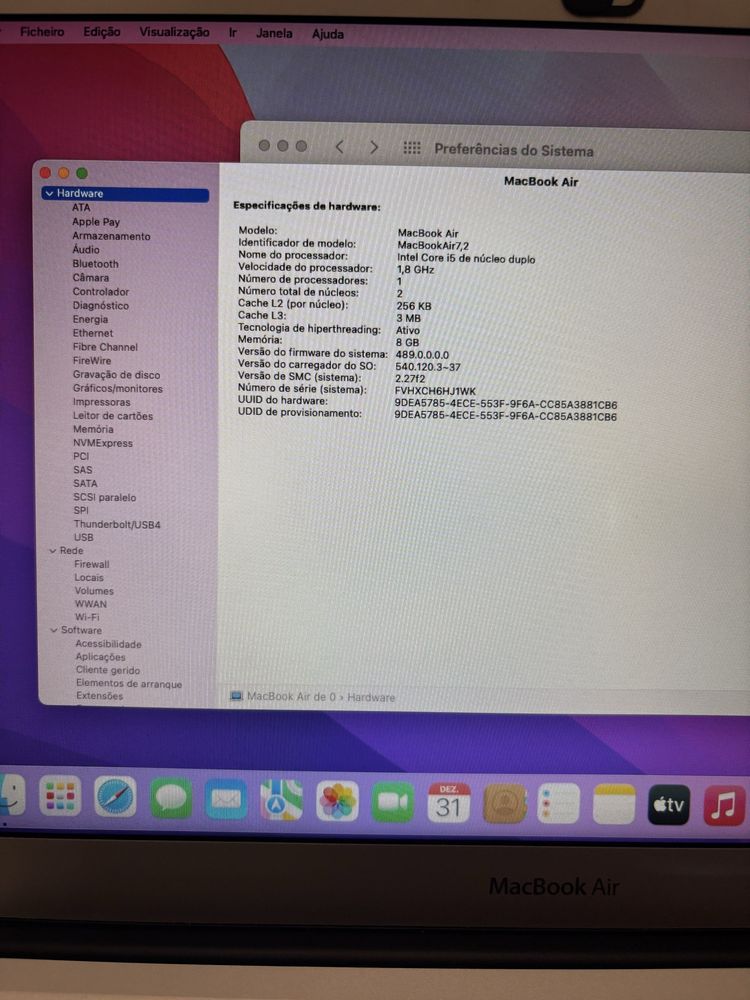Select Controlador in the sidebar
This screenshot has width=750, height=1000.
(101, 291)
